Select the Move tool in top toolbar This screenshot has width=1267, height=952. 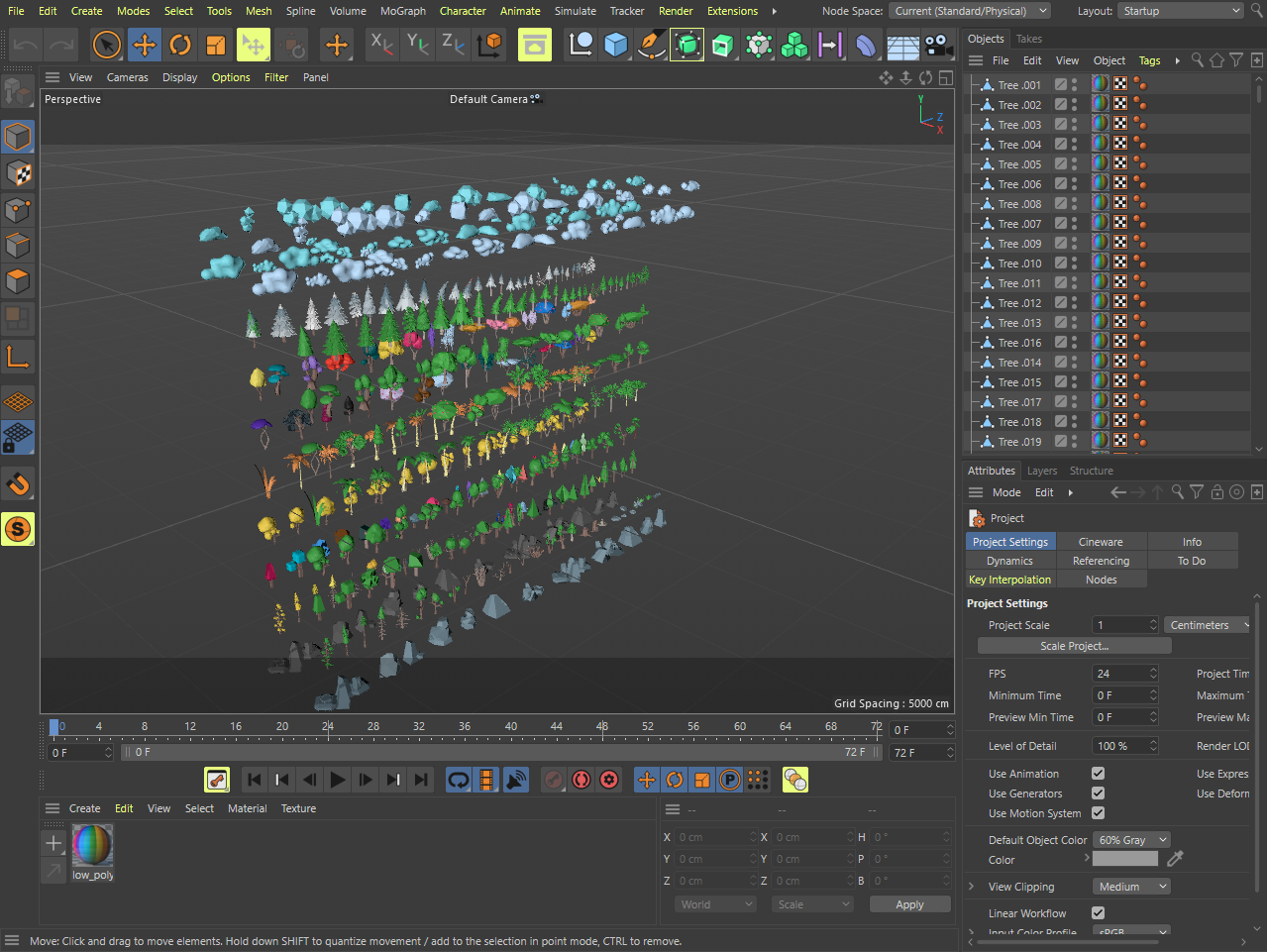pyautogui.click(x=145, y=45)
